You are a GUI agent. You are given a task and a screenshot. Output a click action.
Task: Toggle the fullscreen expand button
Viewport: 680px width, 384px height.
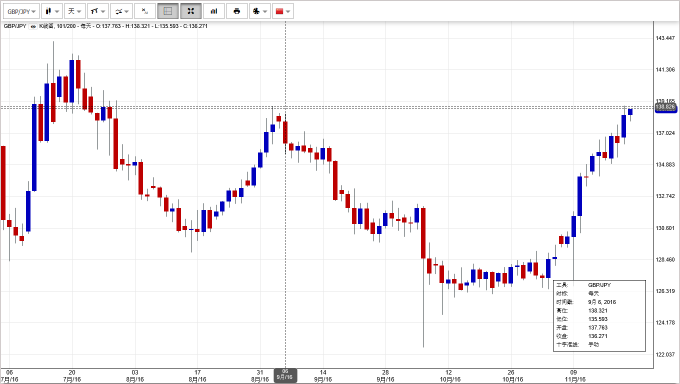pos(191,11)
